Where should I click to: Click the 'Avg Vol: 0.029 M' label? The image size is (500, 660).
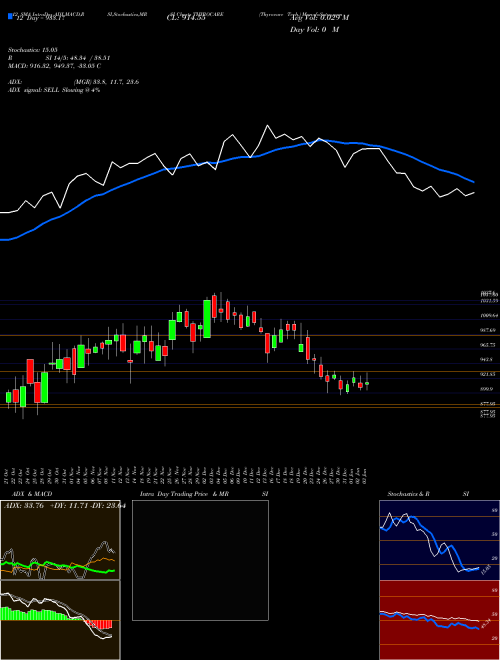coord(319,17)
